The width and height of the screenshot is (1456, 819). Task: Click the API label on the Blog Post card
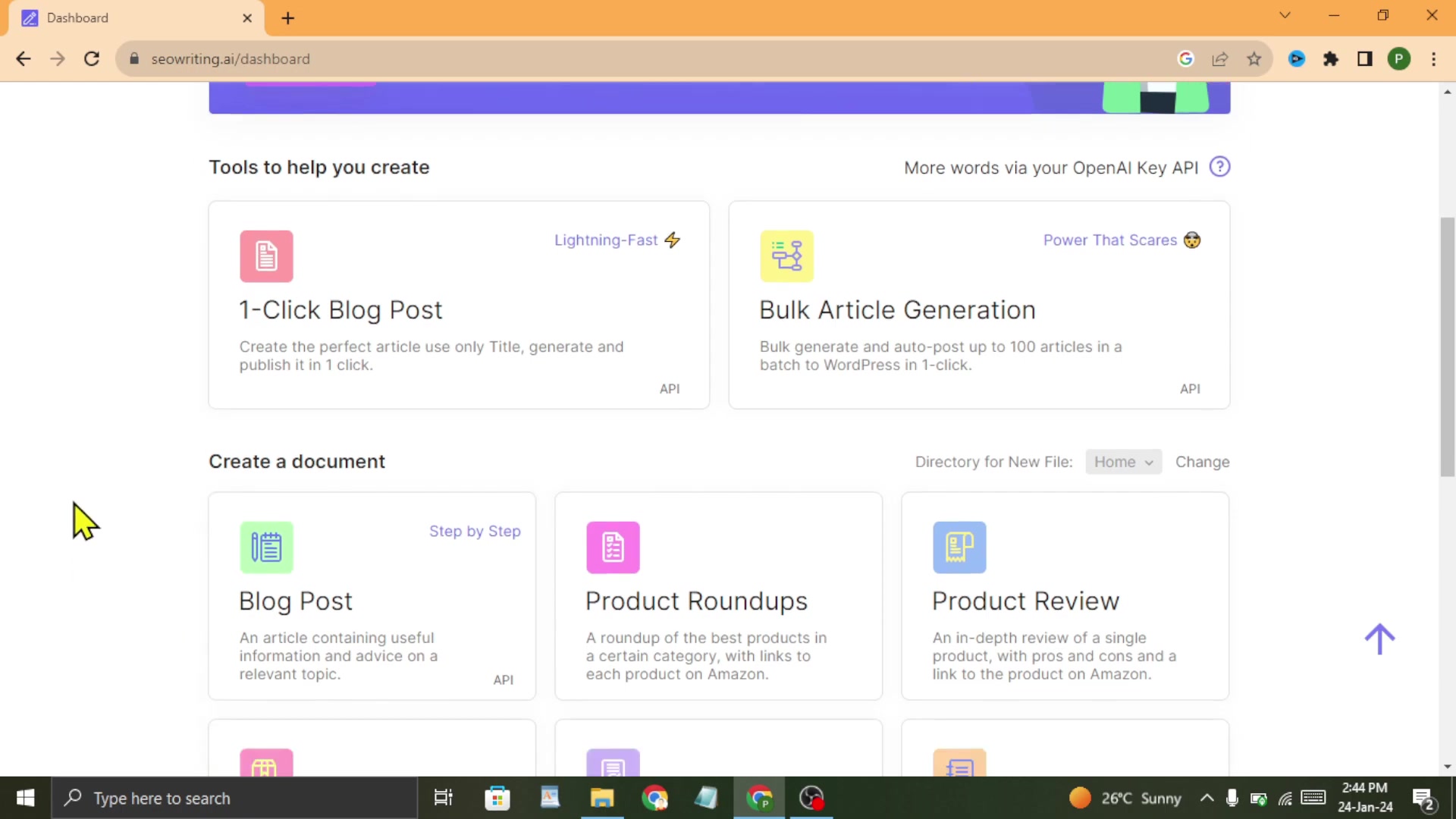pyautogui.click(x=504, y=680)
